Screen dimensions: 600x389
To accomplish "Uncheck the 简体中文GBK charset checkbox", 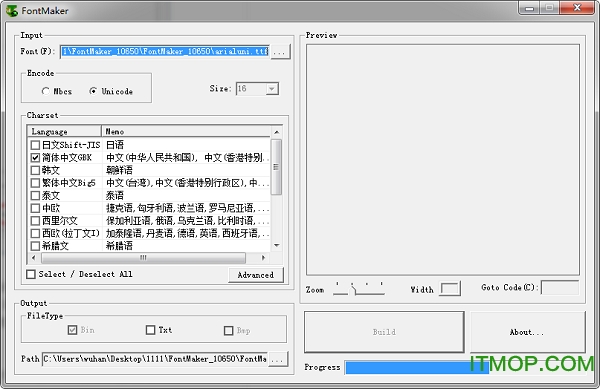I will pyautogui.click(x=35, y=158).
